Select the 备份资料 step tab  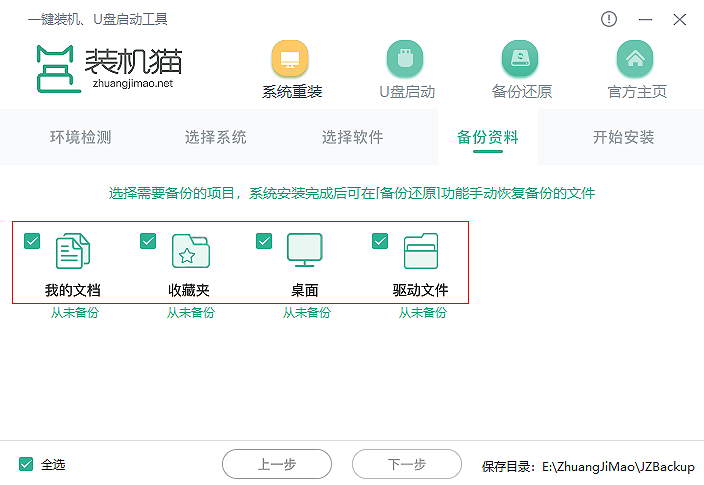pyautogui.click(x=488, y=137)
